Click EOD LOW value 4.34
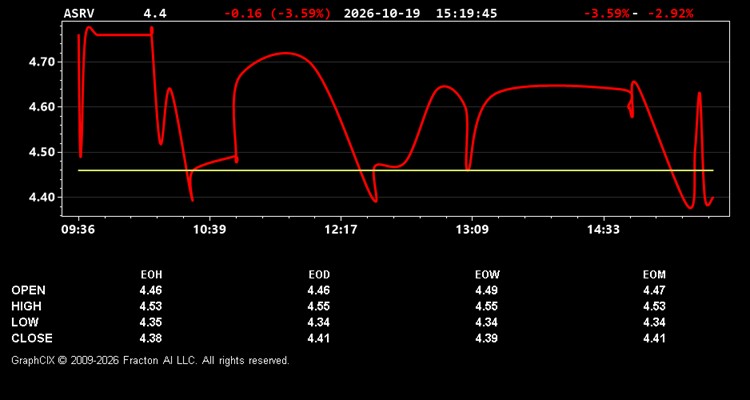The height and width of the screenshot is (400, 750). (x=319, y=322)
